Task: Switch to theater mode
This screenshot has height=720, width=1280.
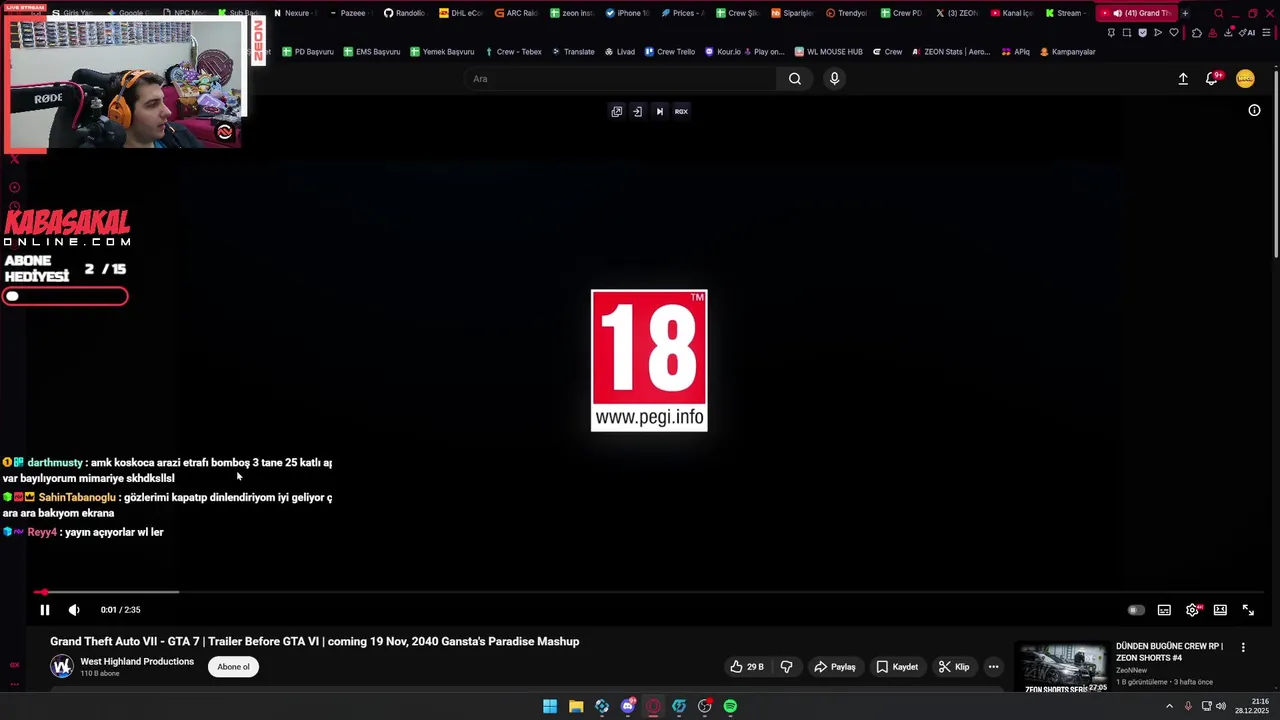Action: click(x=1220, y=610)
